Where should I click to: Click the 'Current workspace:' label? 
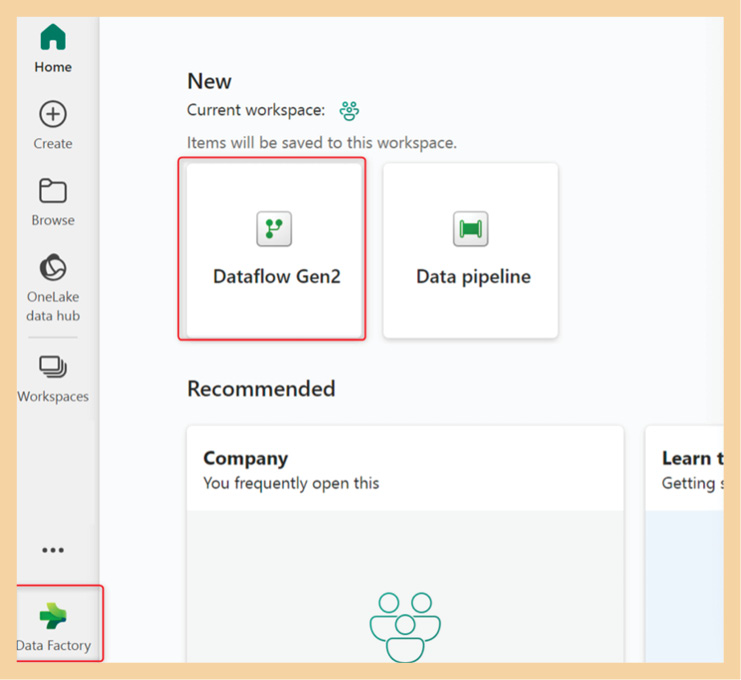(x=256, y=110)
